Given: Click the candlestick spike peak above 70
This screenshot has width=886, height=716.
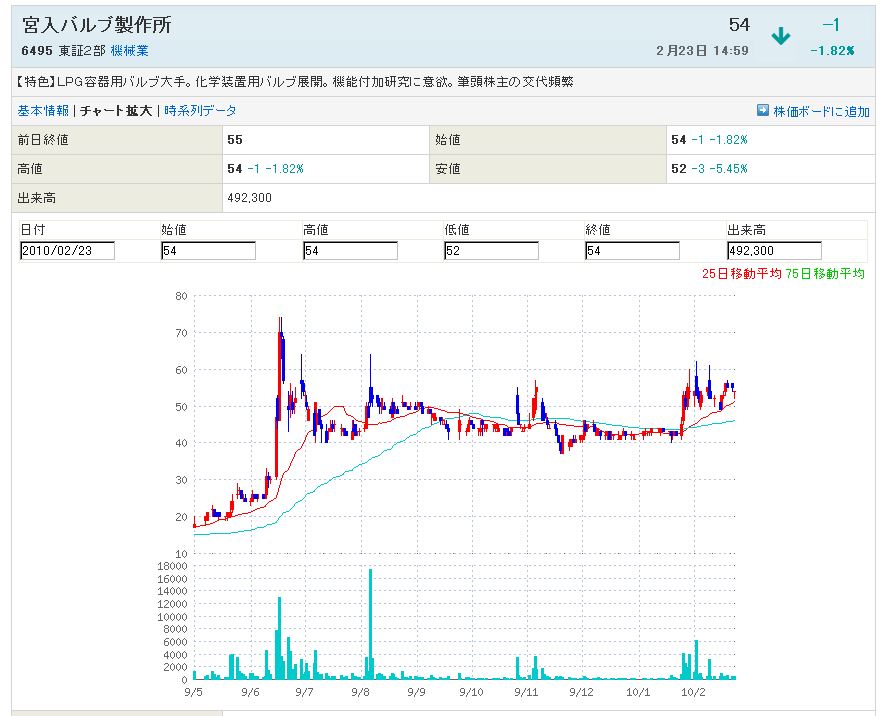Looking at the screenshot, I should (x=280, y=325).
